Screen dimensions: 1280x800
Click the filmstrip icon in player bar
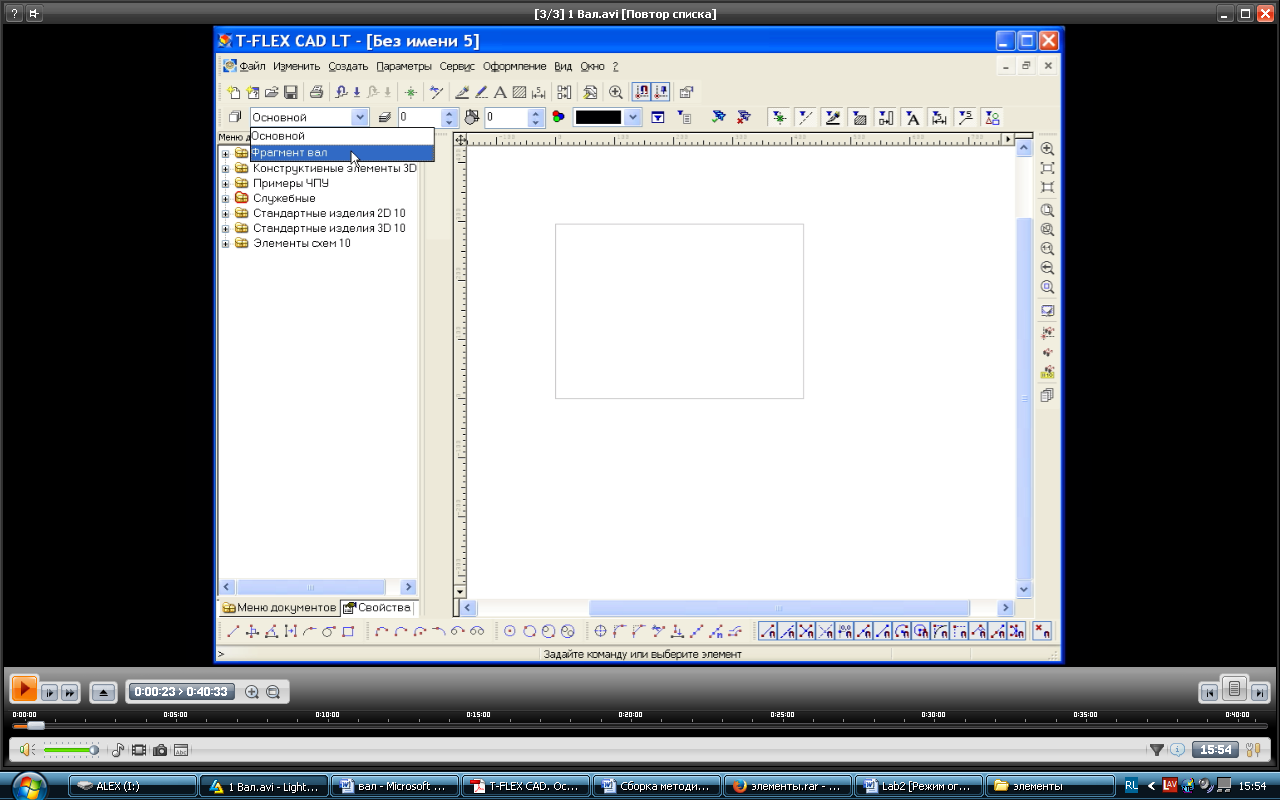[139, 750]
